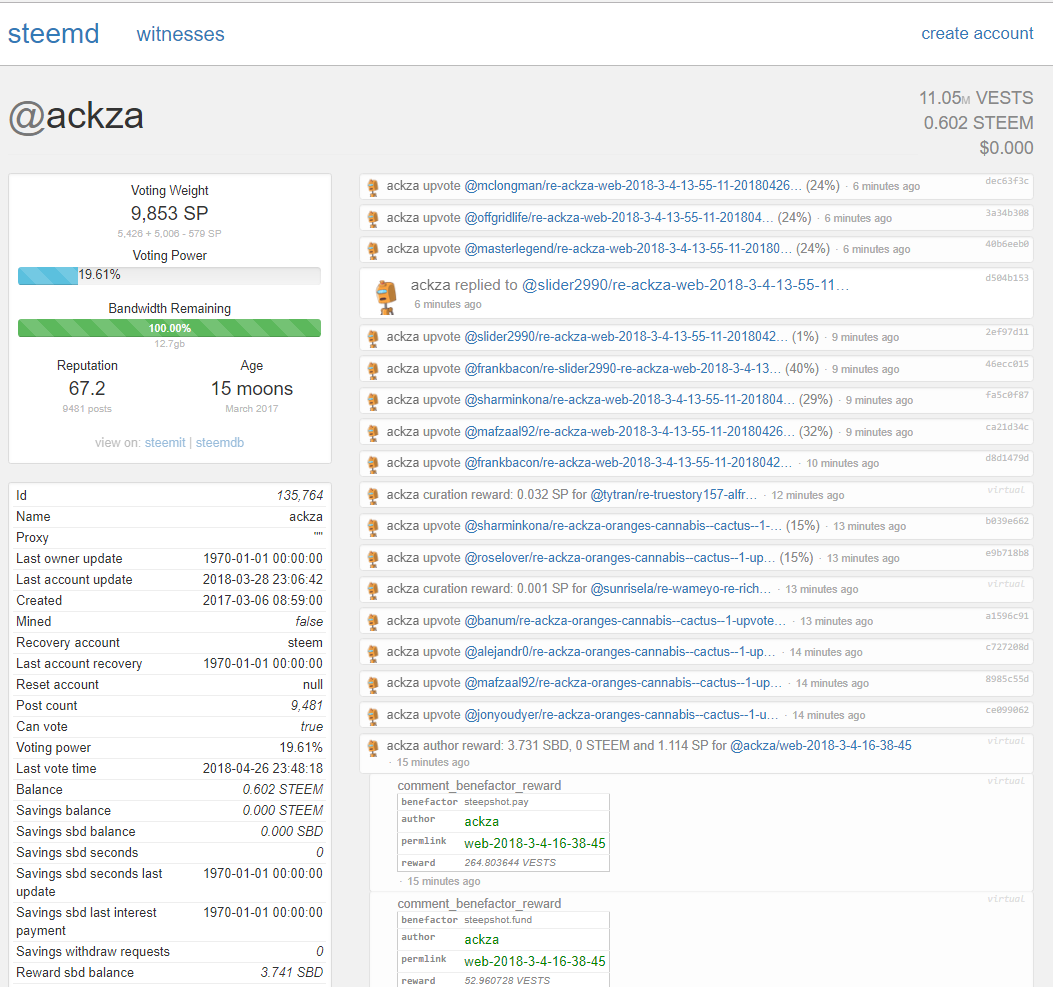Image resolution: width=1053 pixels, height=987 pixels.
Task: Click the @ackza account heading
Action: 76,117
